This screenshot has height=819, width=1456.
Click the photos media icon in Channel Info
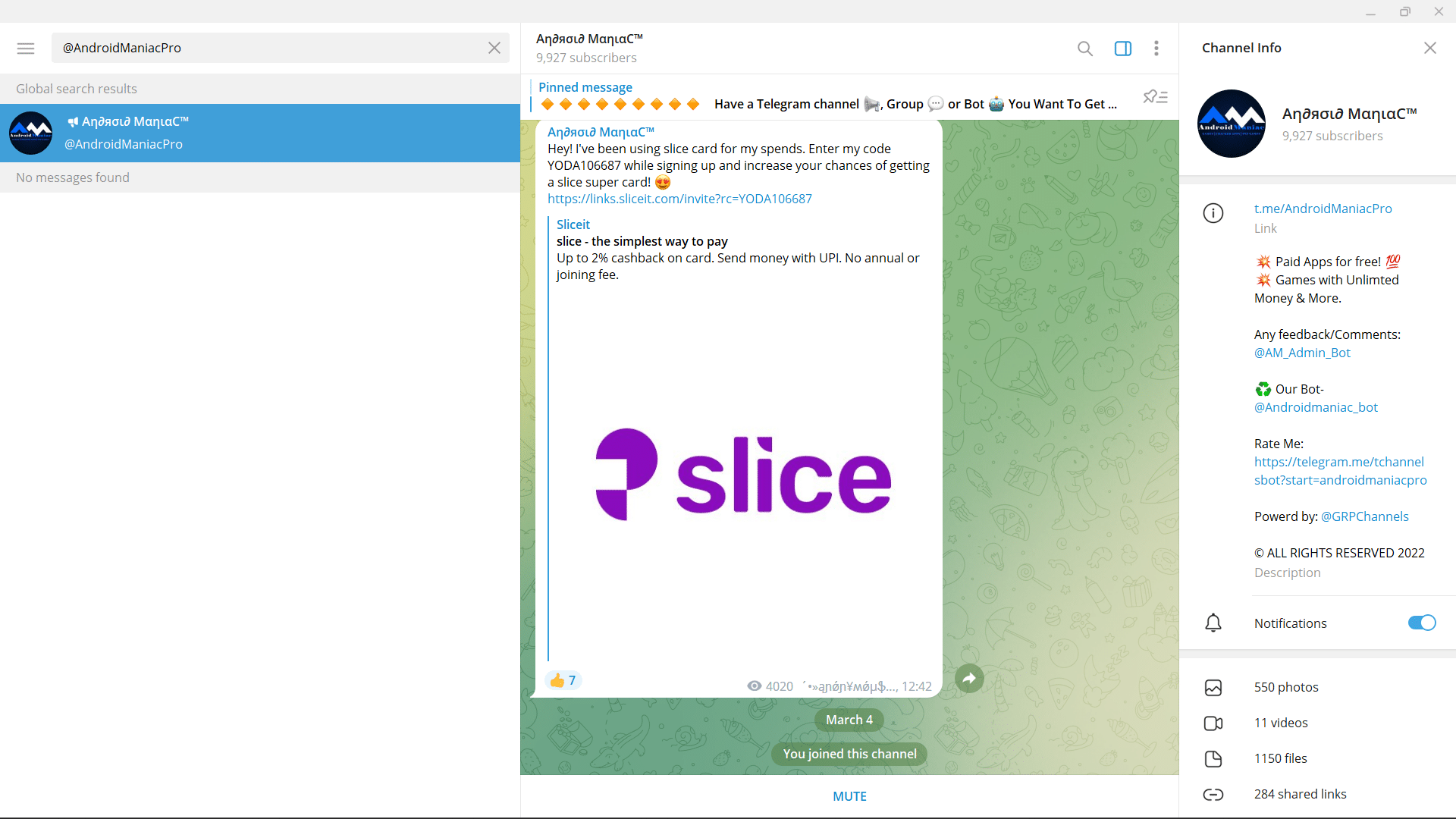1213,687
